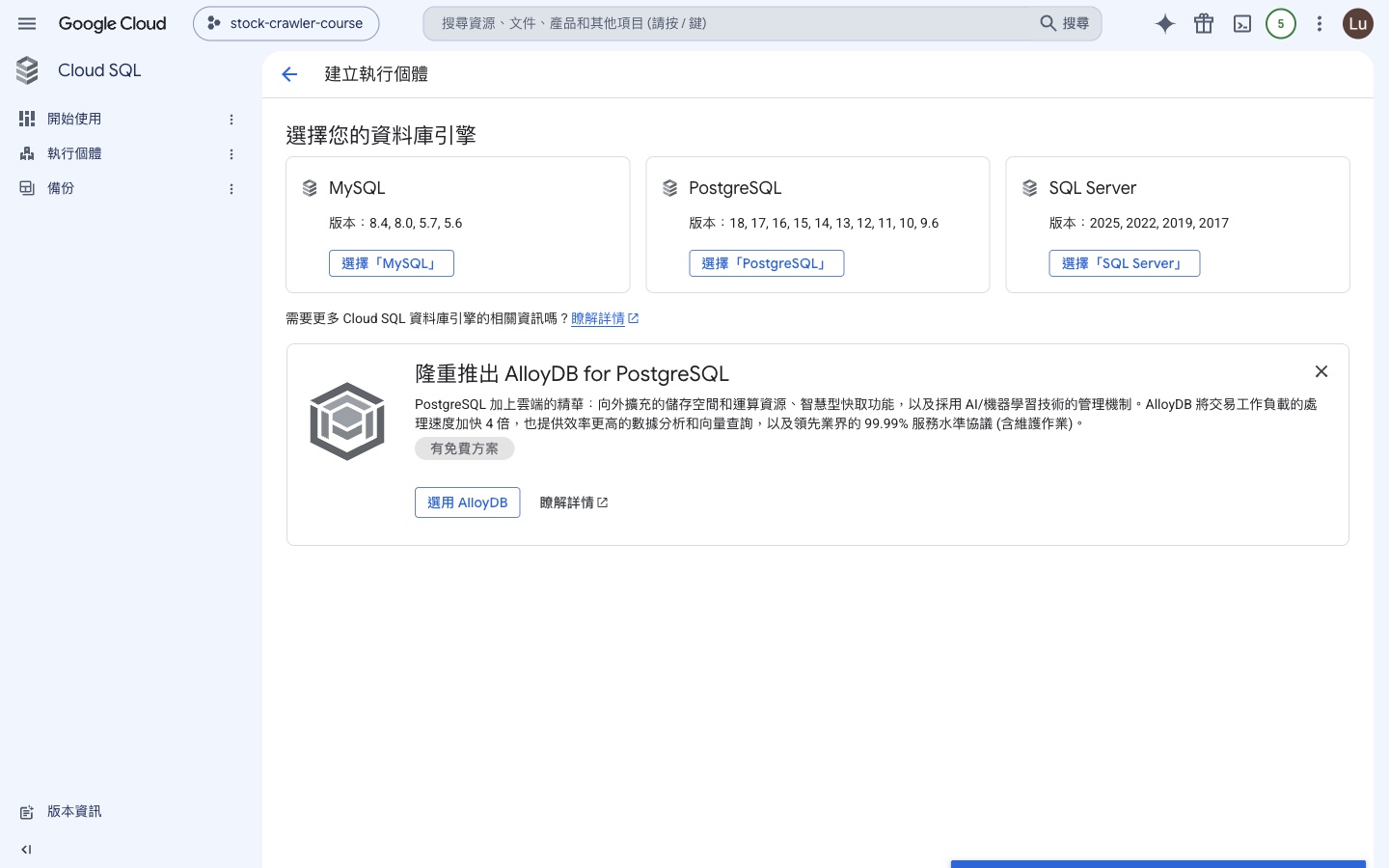1389x868 pixels.
Task: Collapse the sidebar navigation panel
Action: [x=26, y=850]
